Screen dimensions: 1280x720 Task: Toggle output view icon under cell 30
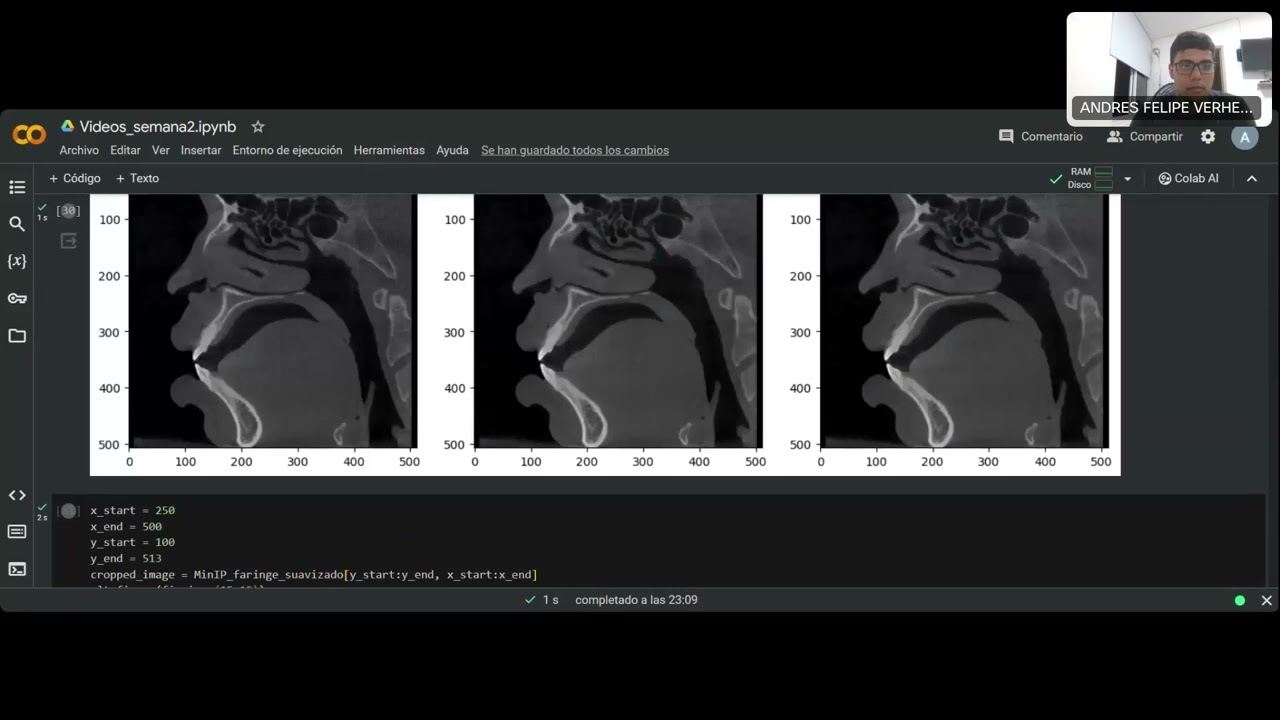(68, 241)
